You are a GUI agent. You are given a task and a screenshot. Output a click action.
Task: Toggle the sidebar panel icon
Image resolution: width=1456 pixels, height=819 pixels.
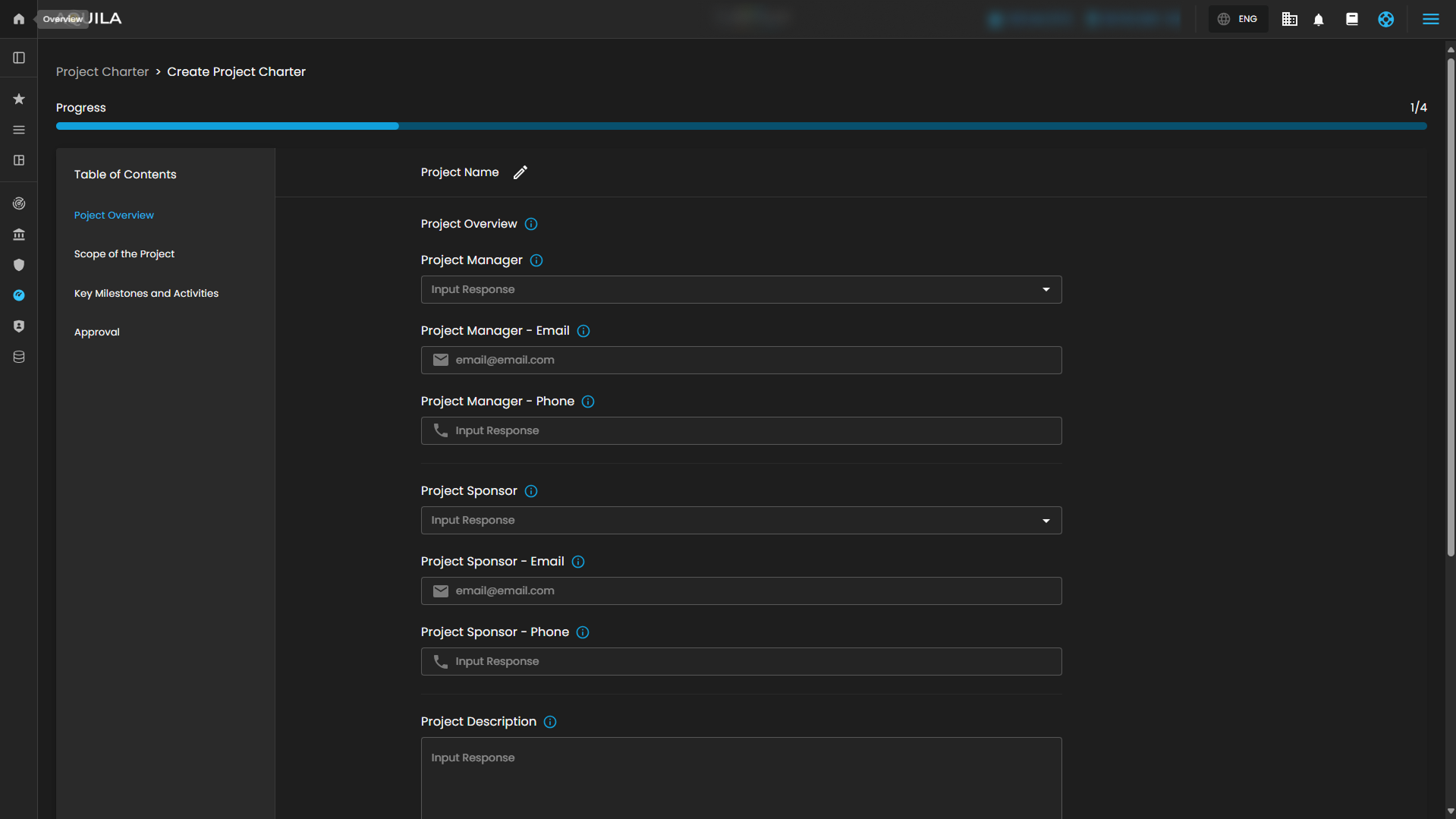click(x=19, y=58)
